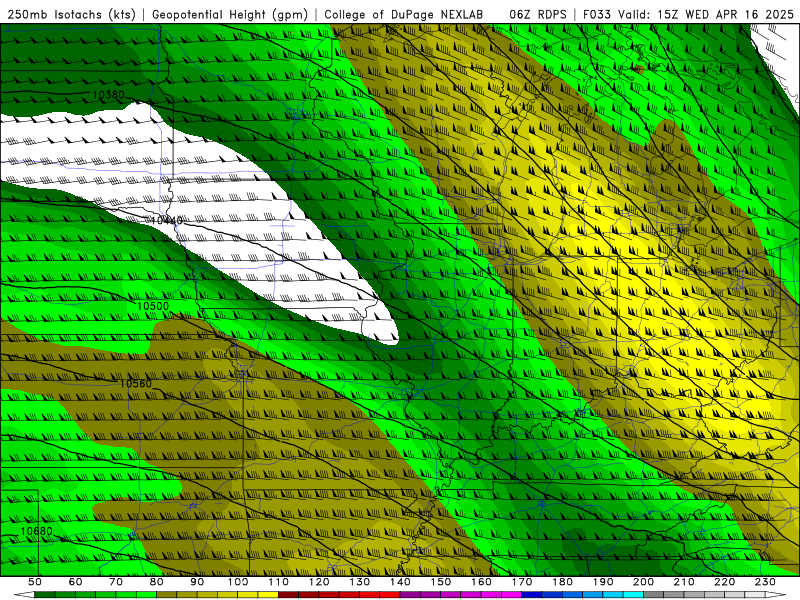Image resolution: width=800 pixels, height=600 pixels.
Task: Click the 130 value on the color scale
Action: tap(359, 582)
